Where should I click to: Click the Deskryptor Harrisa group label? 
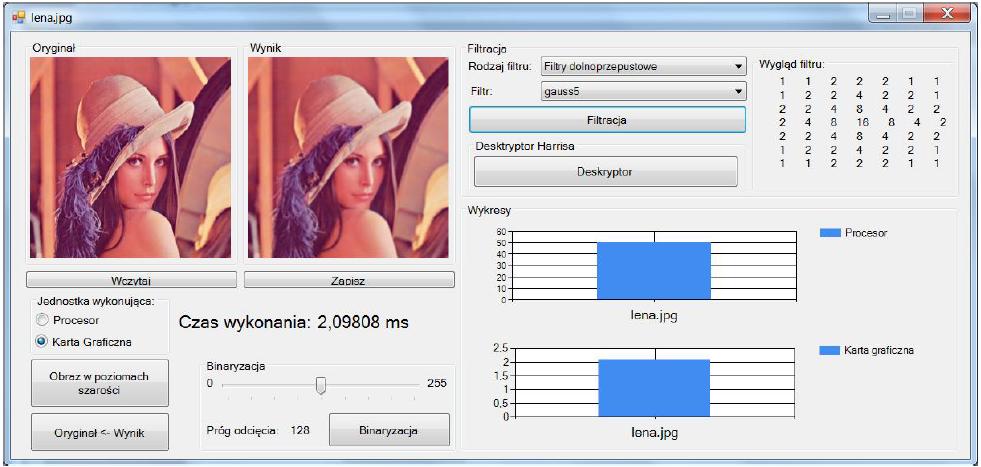click(x=525, y=146)
